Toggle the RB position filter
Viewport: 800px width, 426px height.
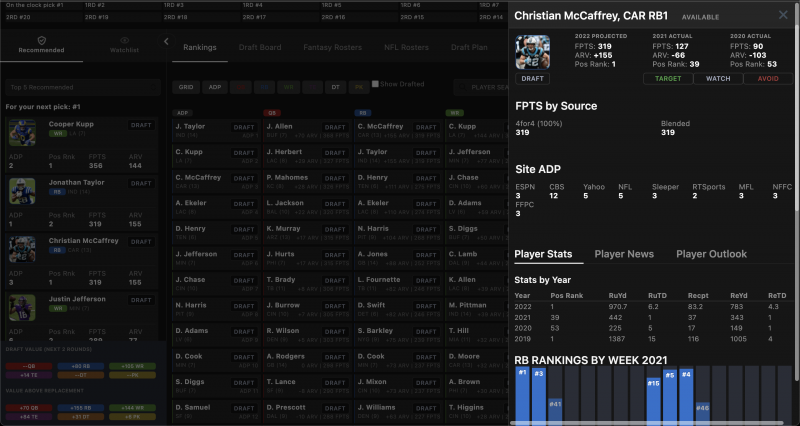click(x=264, y=87)
